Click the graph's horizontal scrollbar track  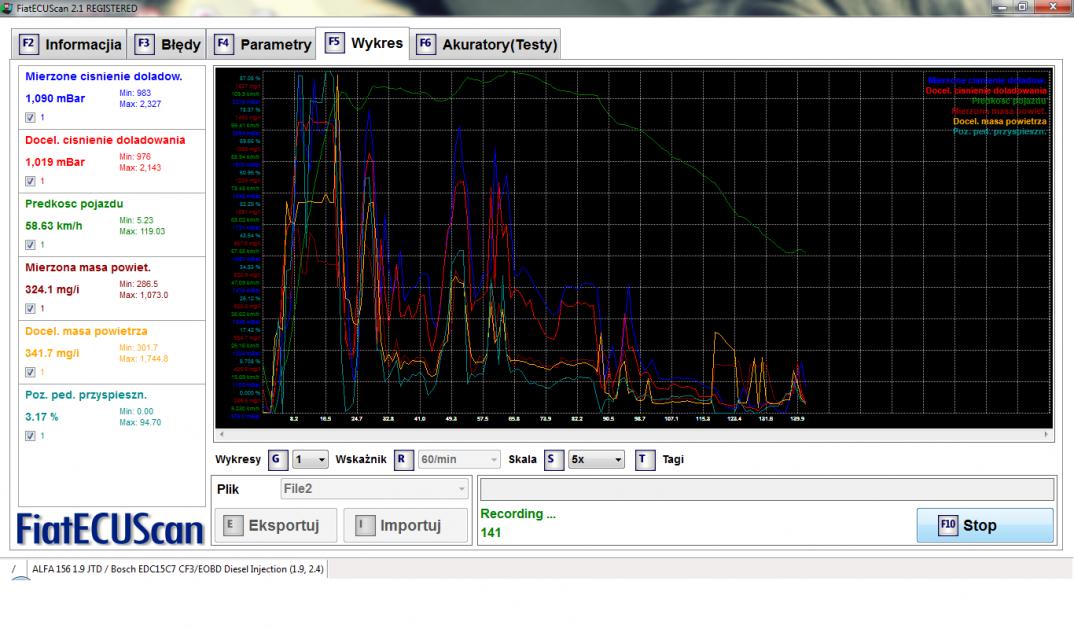(x=632, y=435)
